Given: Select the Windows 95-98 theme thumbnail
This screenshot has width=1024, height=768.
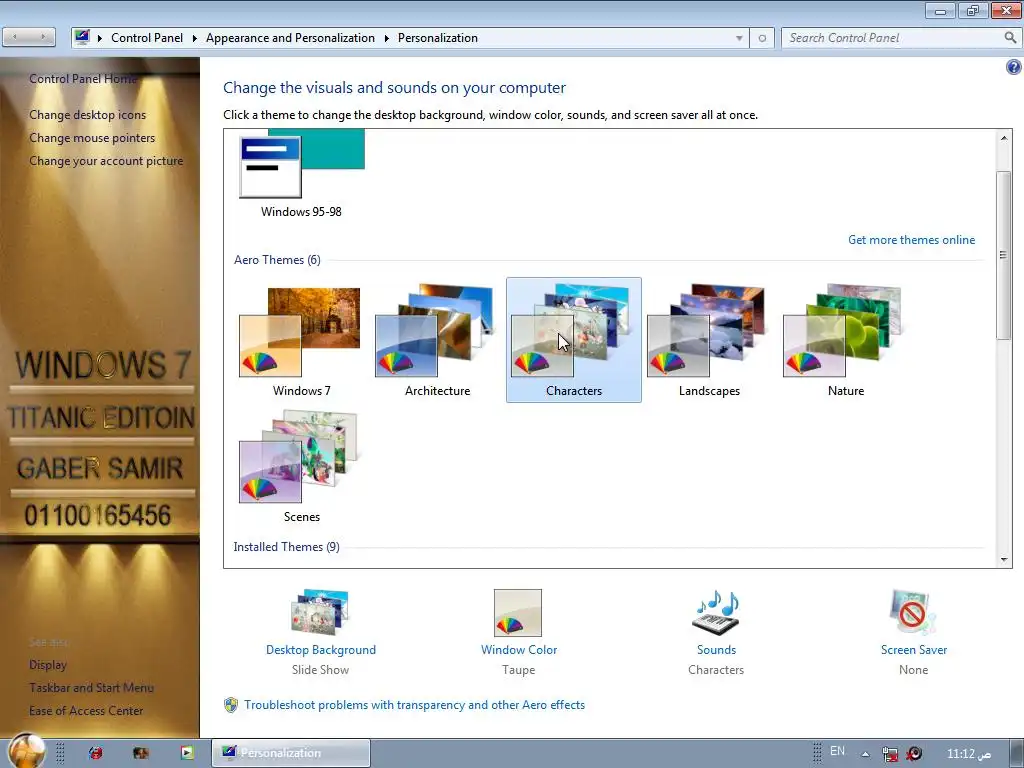Looking at the screenshot, I should (302, 165).
